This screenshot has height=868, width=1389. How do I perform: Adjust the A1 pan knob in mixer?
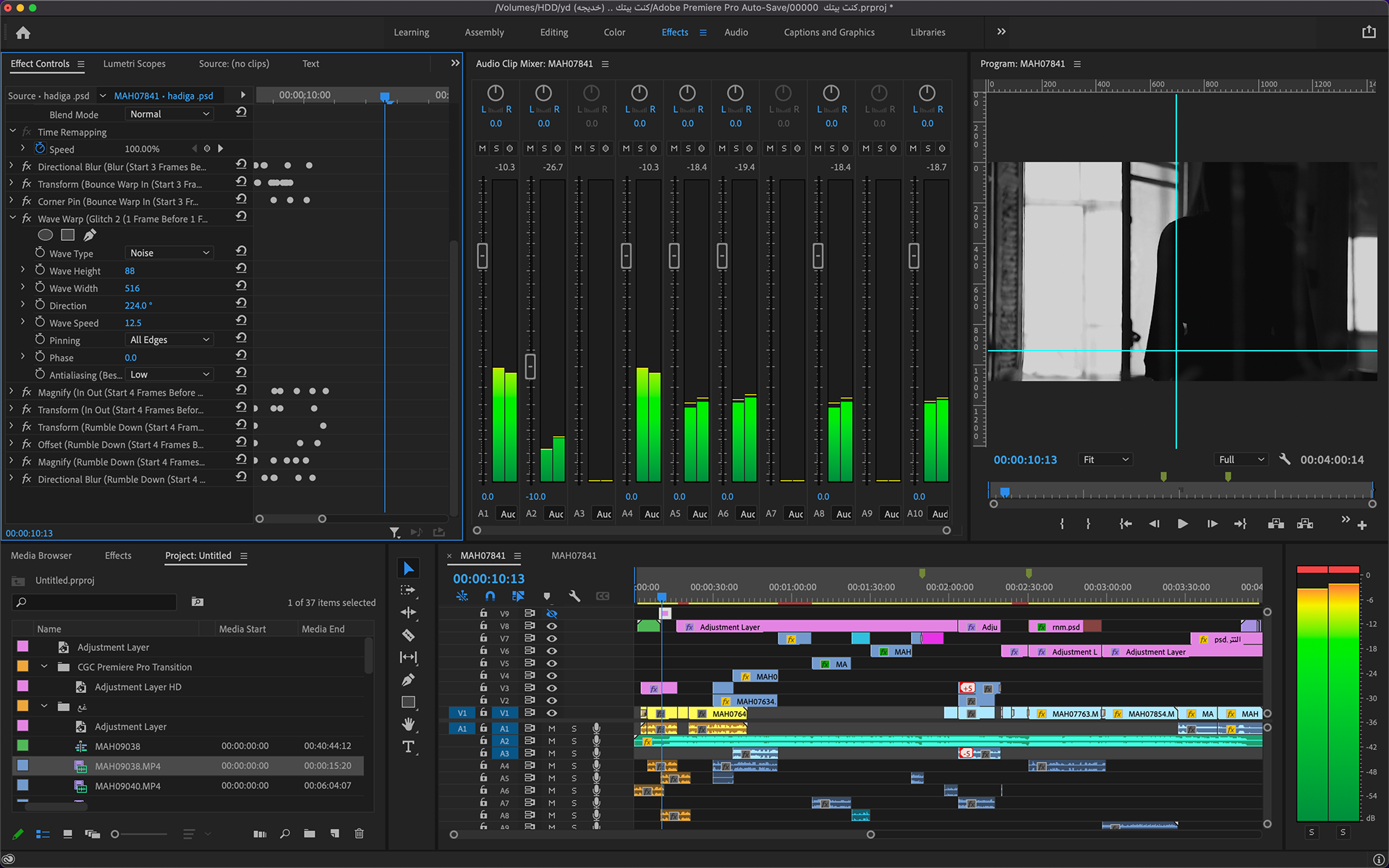496,93
